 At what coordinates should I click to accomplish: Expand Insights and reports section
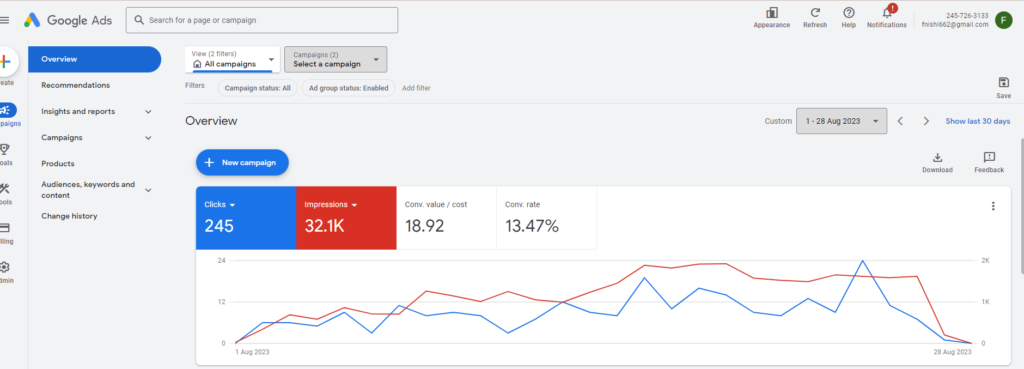tap(148, 112)
